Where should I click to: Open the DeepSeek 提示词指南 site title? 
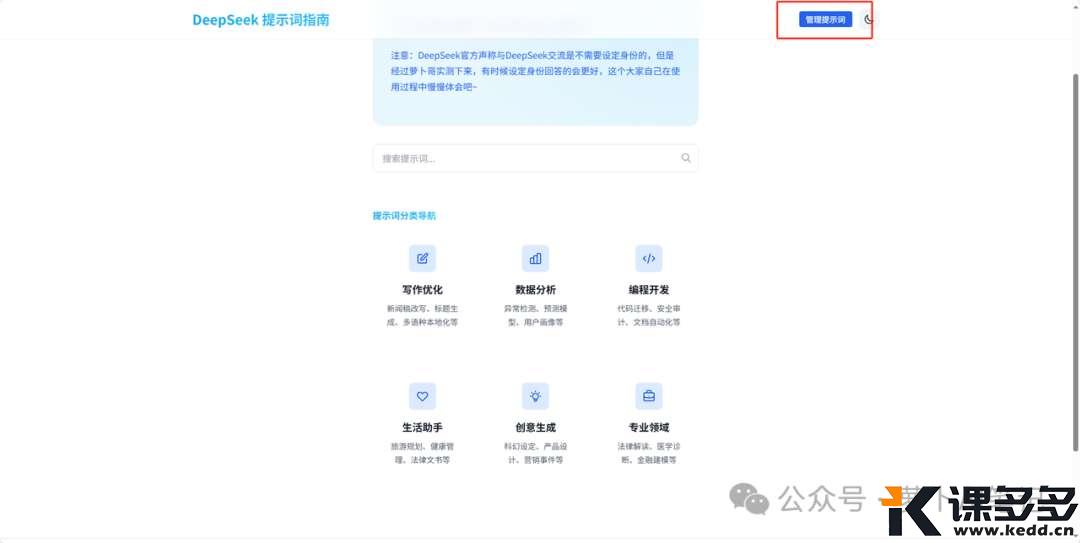(260, 20)
